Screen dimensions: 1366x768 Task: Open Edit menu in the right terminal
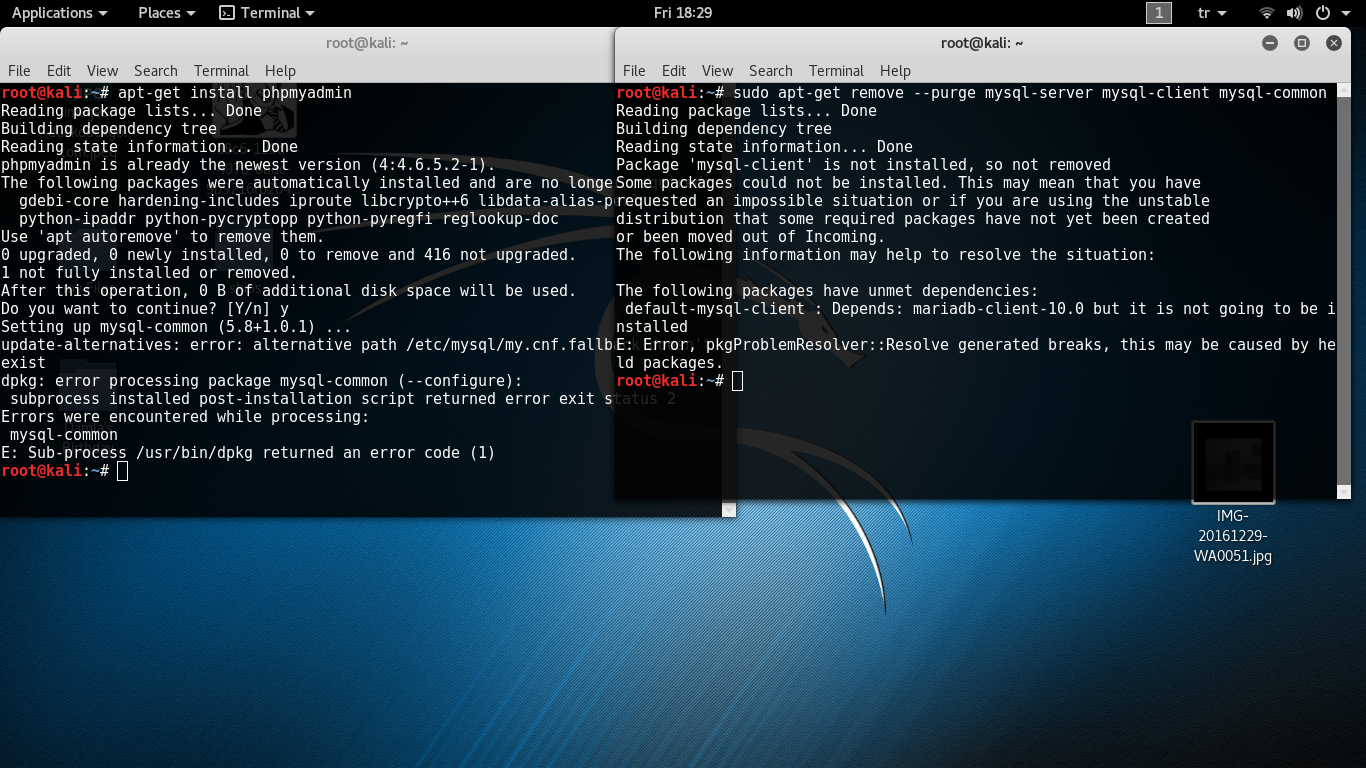(674, 71)
